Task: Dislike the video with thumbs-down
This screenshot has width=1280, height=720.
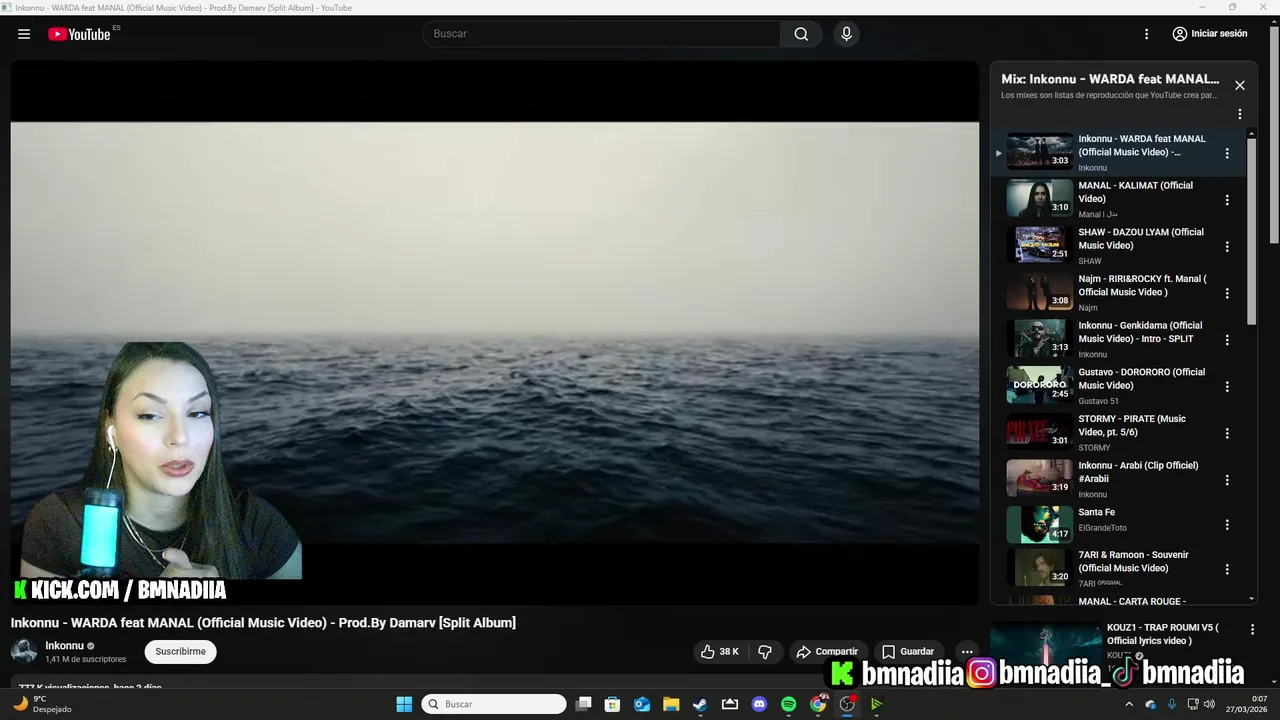Action: [x=765, y=652]
